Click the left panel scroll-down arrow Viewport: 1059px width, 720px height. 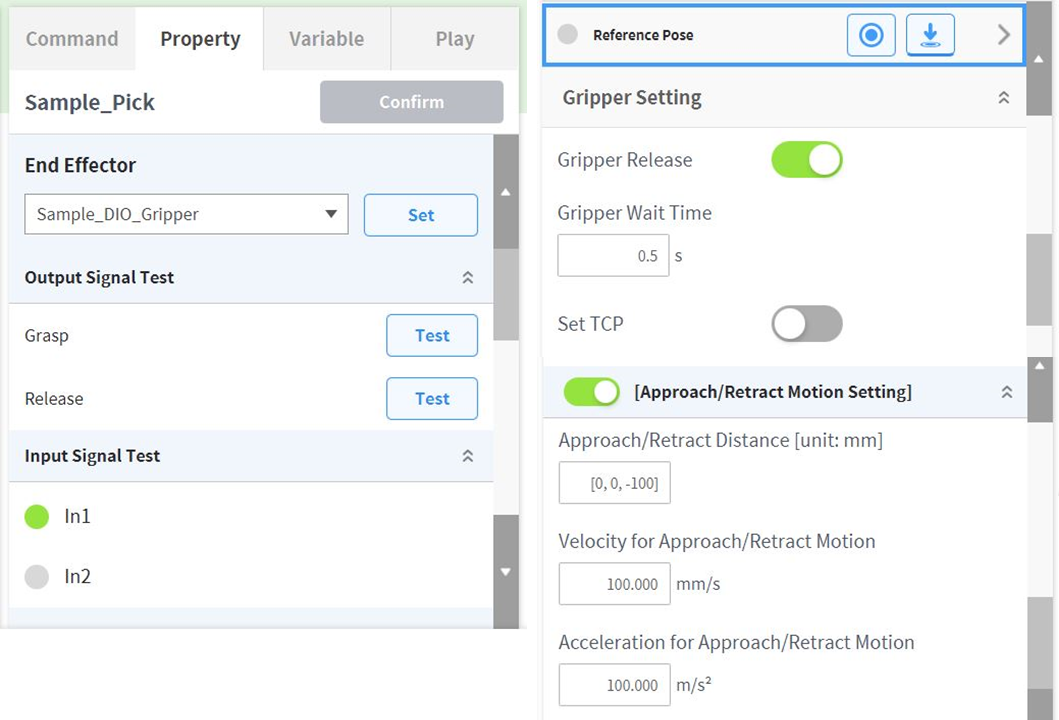(505, 572)
